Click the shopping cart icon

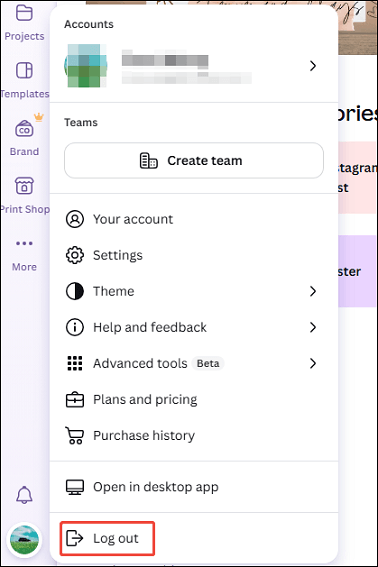75,435
